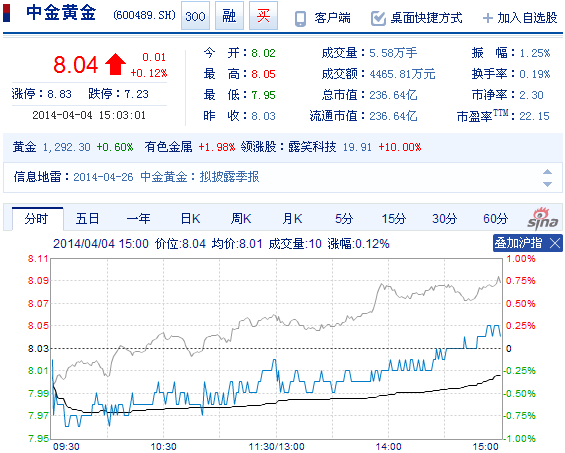Click the 换手率 0.19% value
Viewport: 565px width, 453px height.
(x=534, y=74)
